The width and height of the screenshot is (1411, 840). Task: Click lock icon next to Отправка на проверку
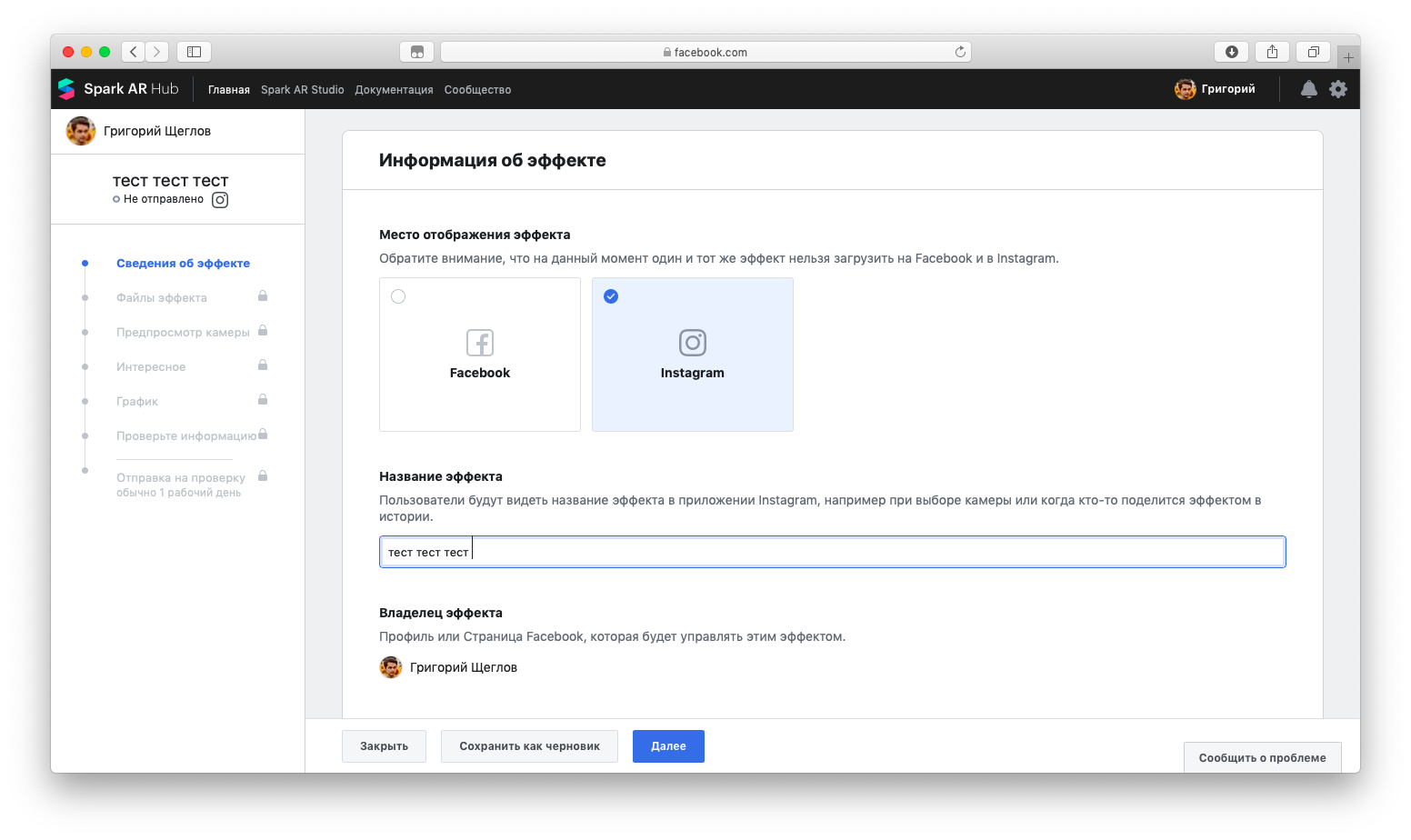(x=263, y=476)
